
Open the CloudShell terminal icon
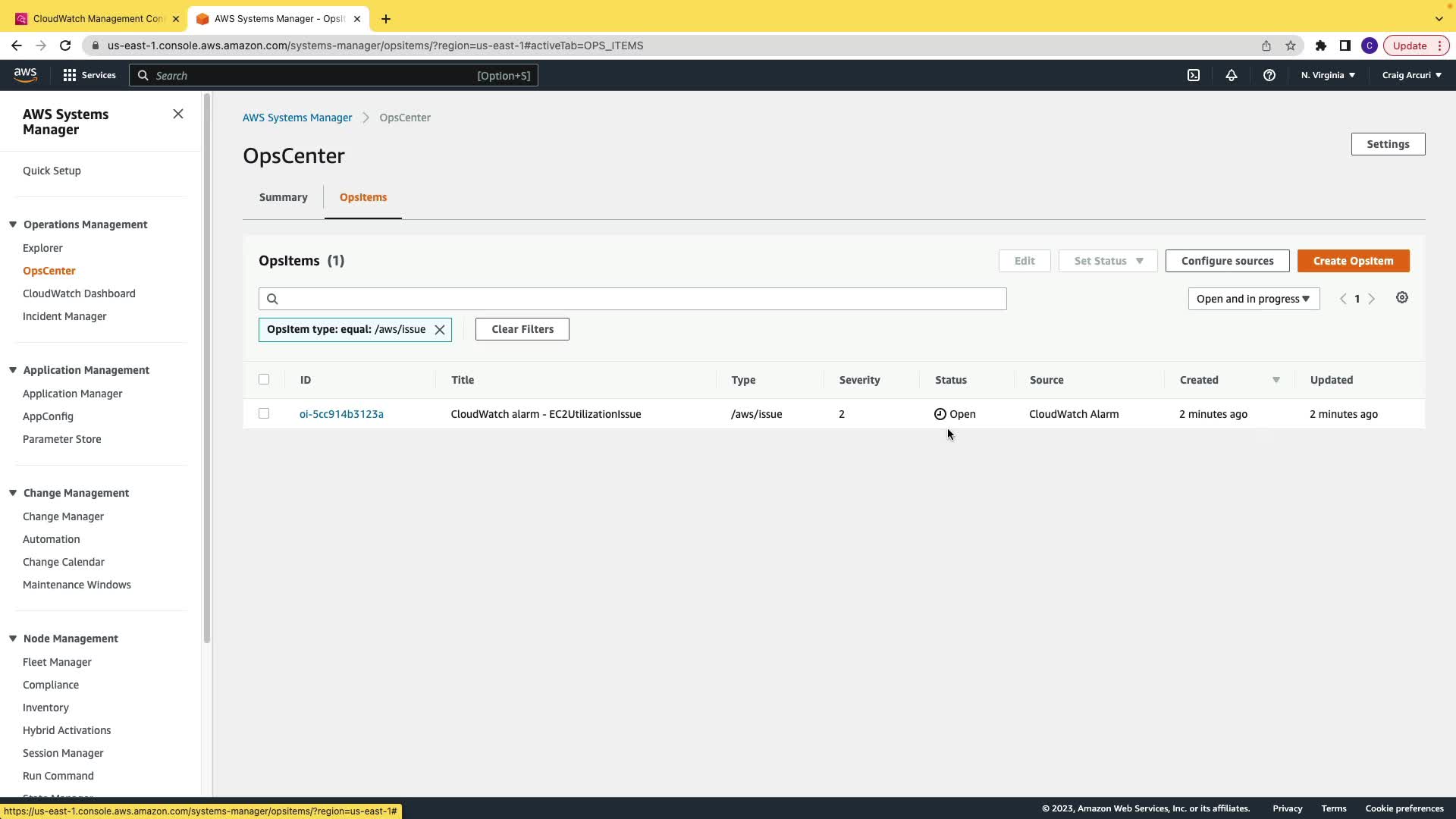pyautogui.click(x=1194, y=75)
